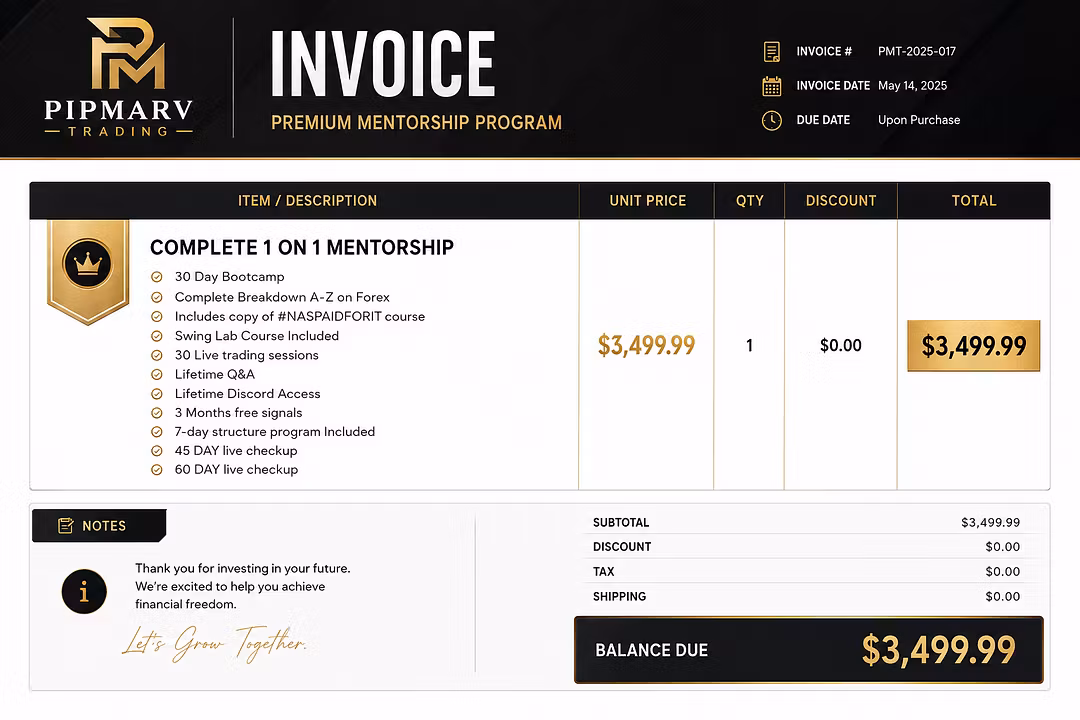Click the Discount column header
The height and width of the screenshot is (720, 1080).
coord(841,200)
